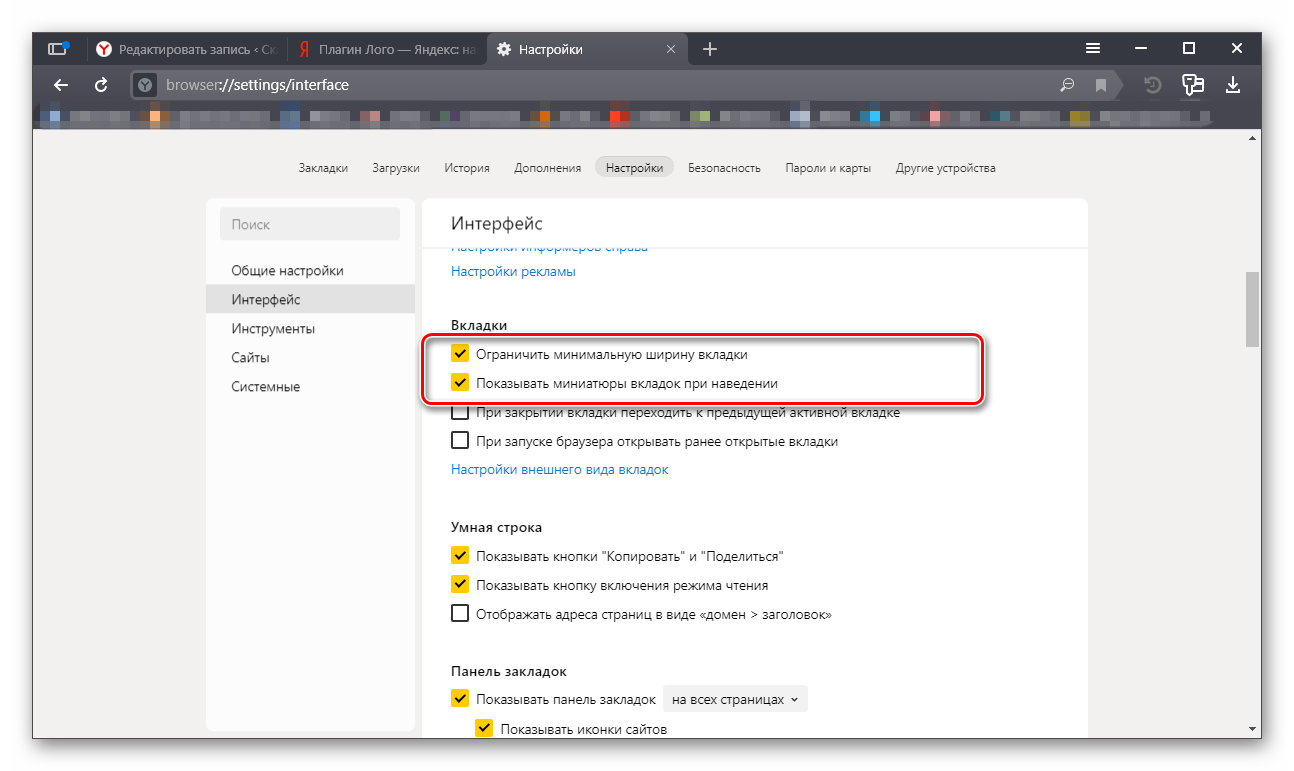Open Закладки section
The image size is (1294, 771).
point(323,168)
